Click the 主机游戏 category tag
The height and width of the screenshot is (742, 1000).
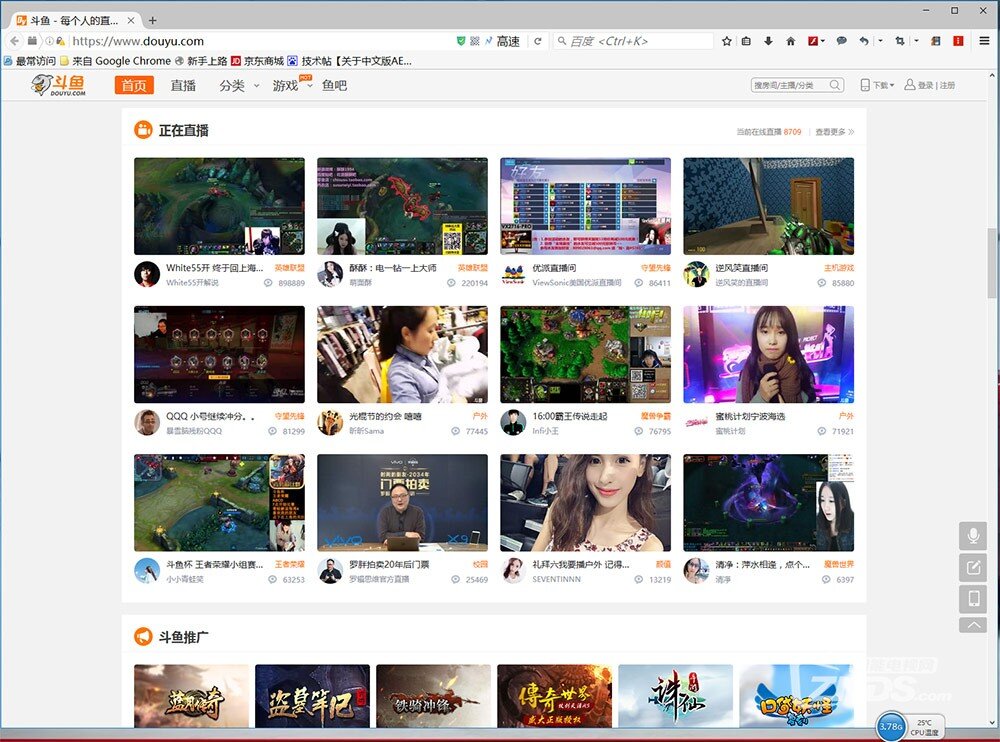839,268
